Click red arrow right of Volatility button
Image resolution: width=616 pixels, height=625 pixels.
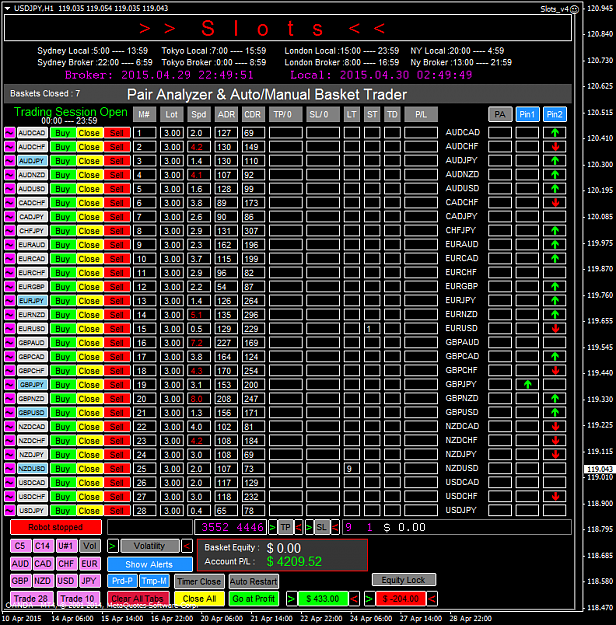click(x=187, y=546)
